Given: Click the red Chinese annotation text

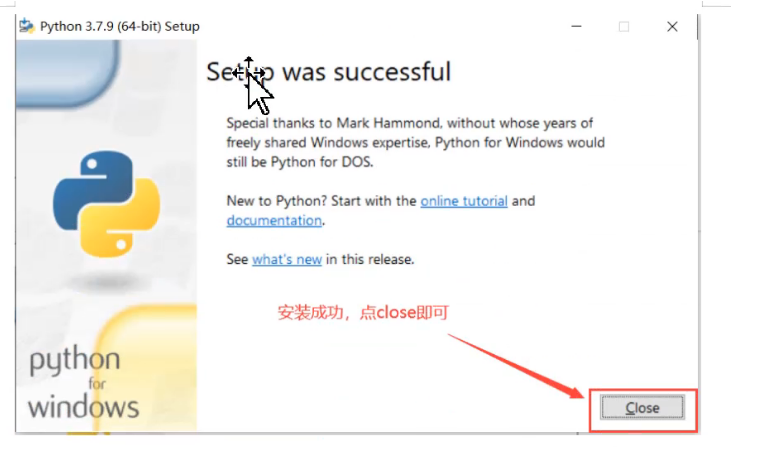Looking at the screenshot, I should coord(363,313).
